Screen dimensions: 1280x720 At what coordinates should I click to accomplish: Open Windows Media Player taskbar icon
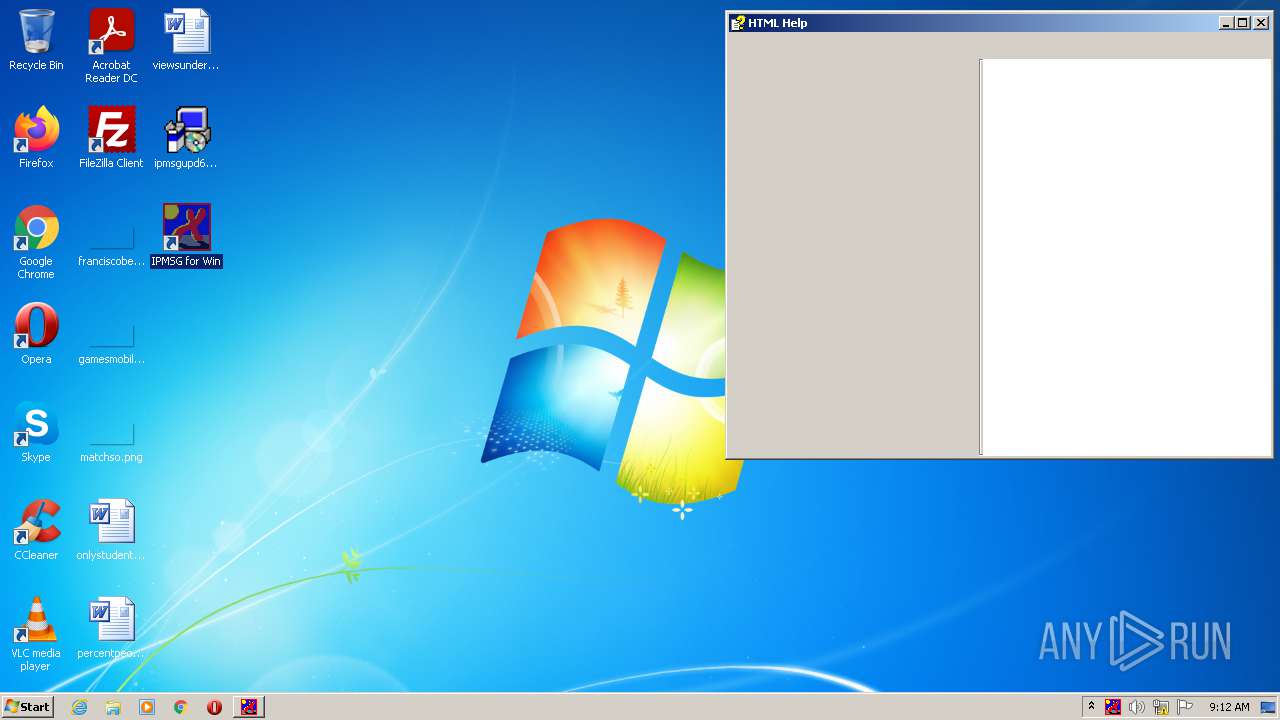pyautogui.click(x=147, y=707)
